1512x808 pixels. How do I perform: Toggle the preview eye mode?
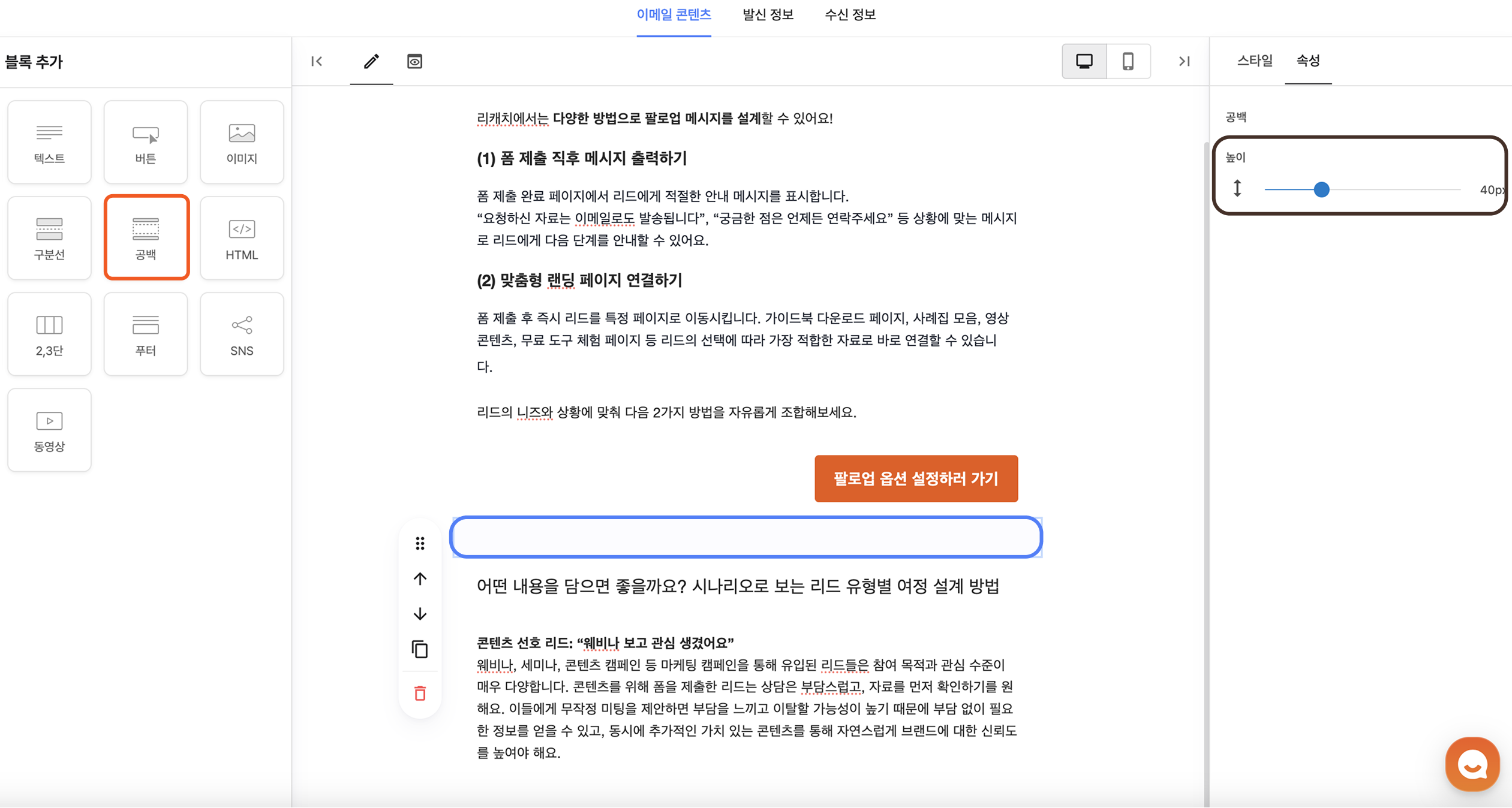(x=414, y=61)
